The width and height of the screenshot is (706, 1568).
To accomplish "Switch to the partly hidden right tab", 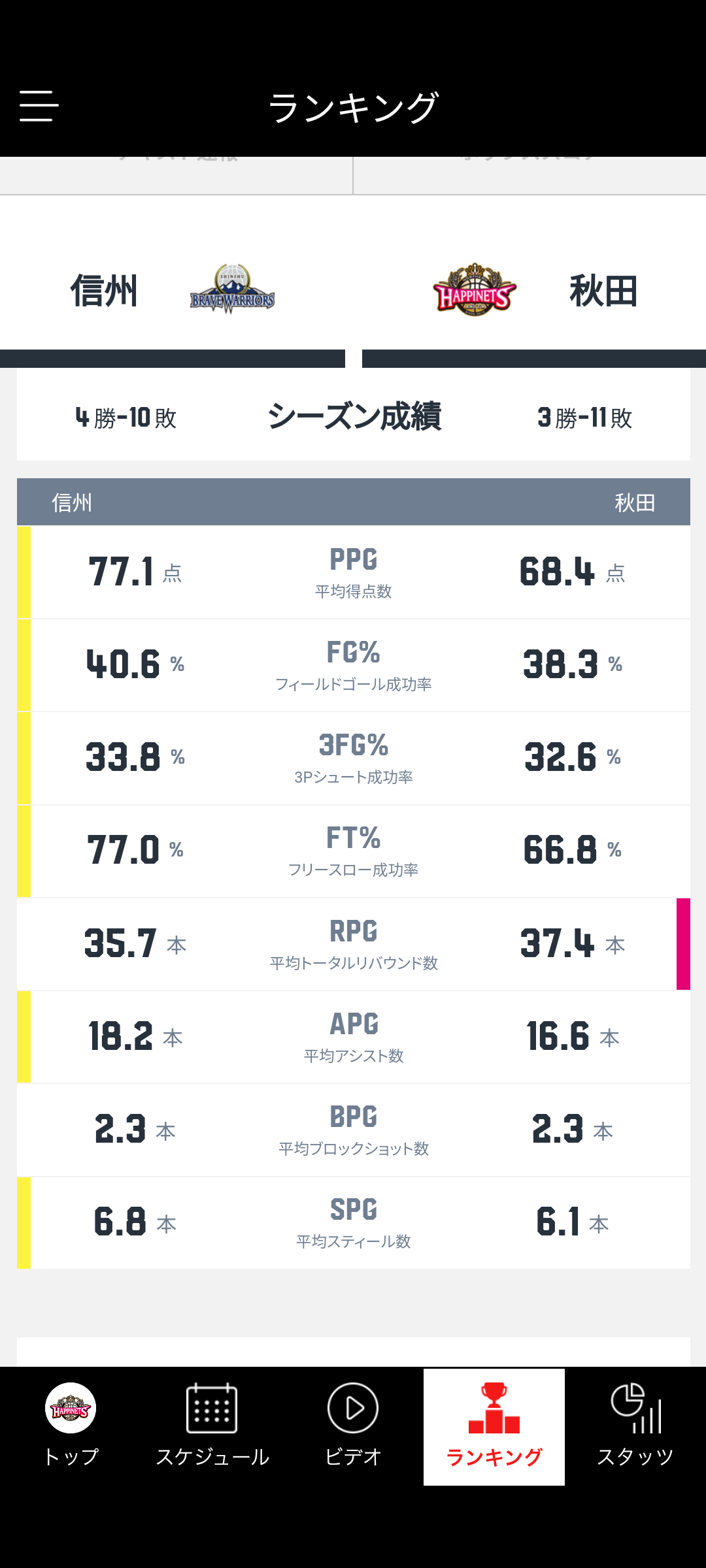I will pyautogui.click(x=530, y=175).
